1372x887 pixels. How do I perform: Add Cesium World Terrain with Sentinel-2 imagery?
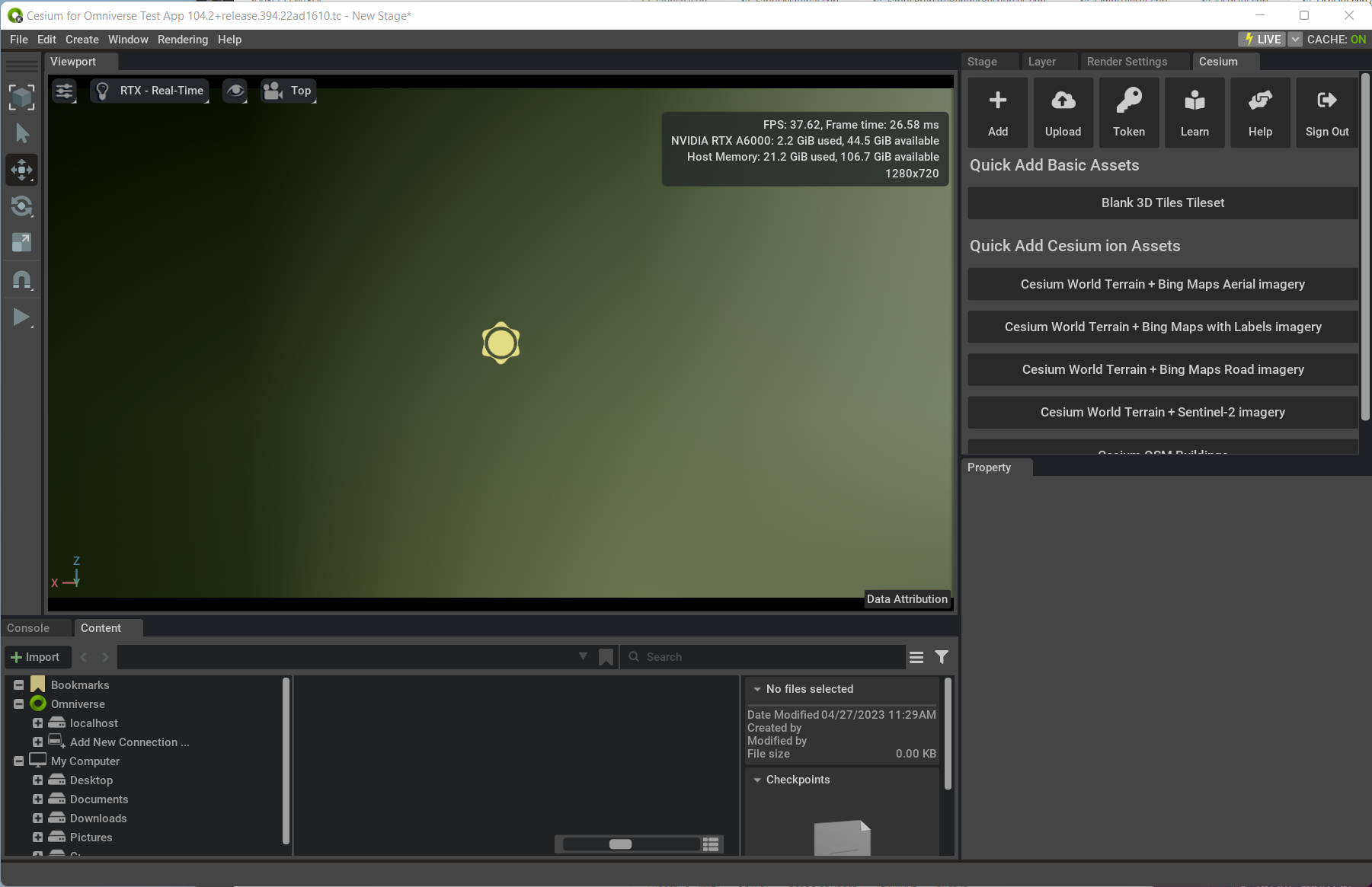click(1162, 412)
